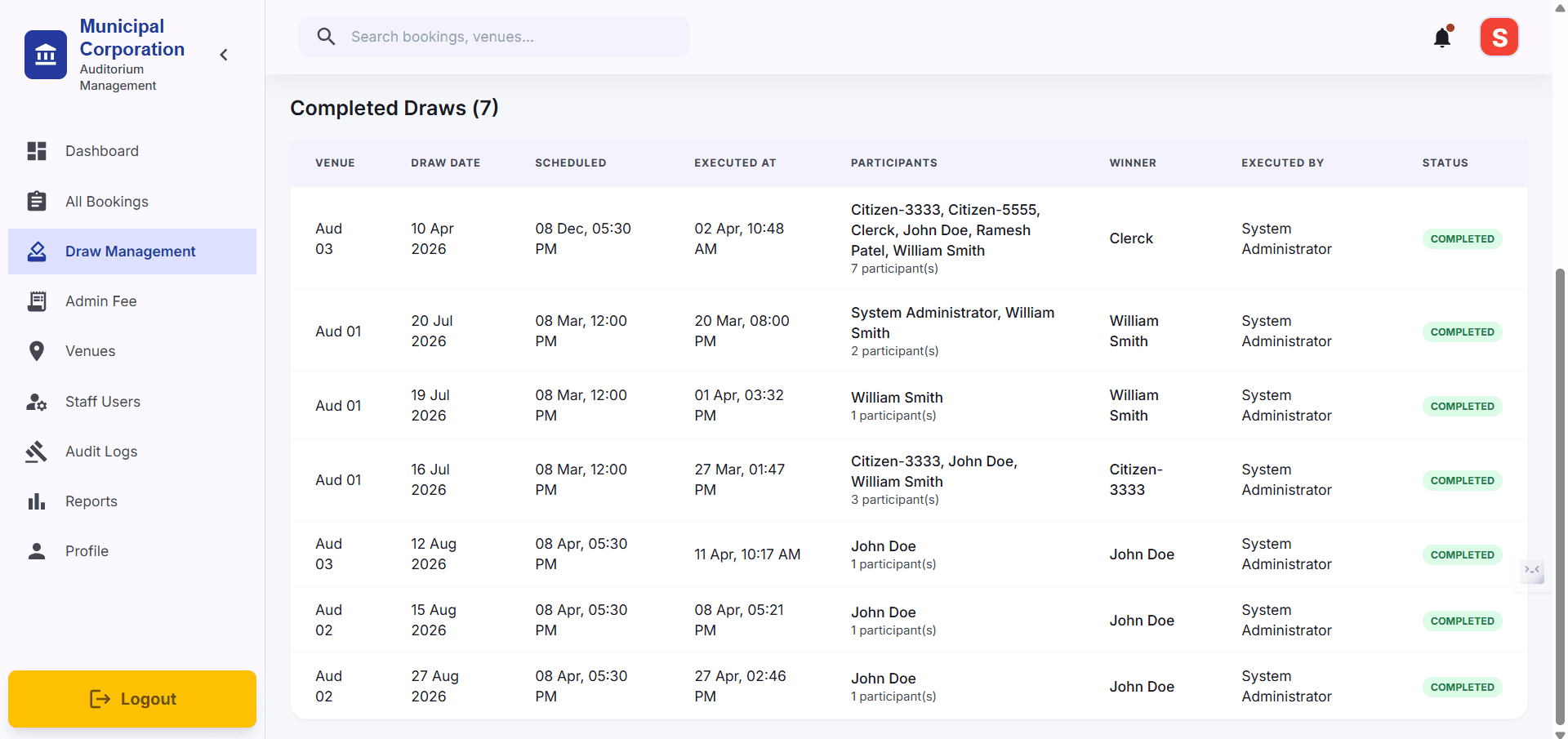
Task: Click the Draw Management stamp icon
Action: 37,251
